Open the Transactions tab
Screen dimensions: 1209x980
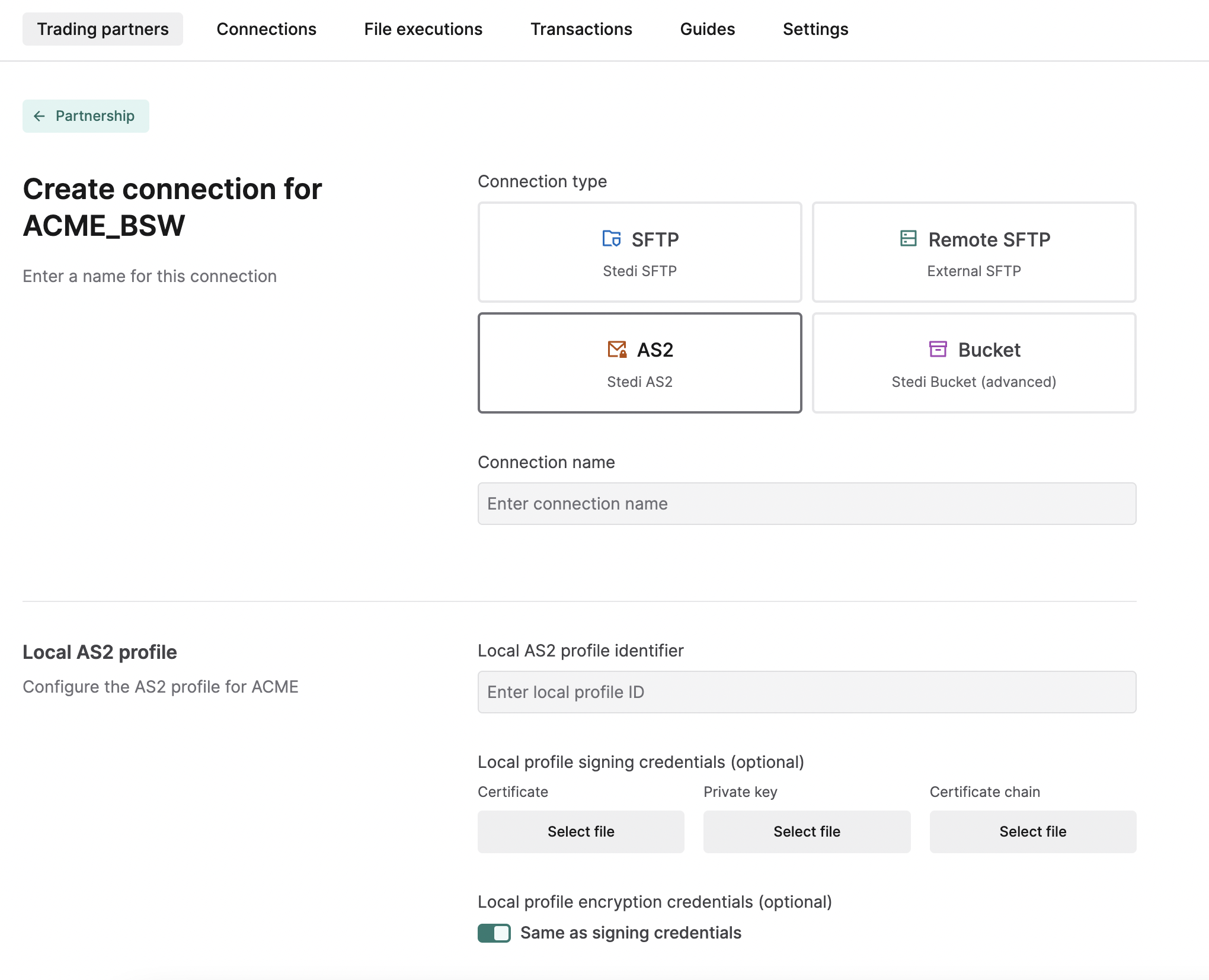tap(581, 29)
